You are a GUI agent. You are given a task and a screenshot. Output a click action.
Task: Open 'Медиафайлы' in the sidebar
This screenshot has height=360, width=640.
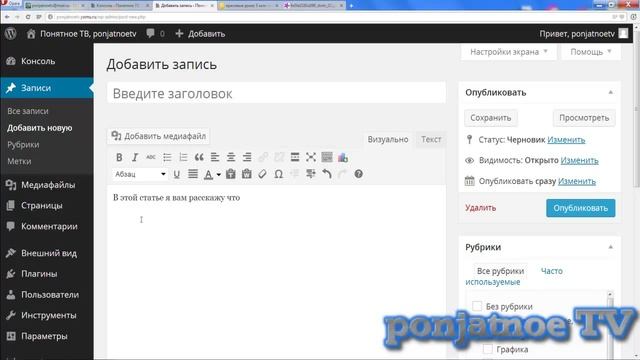[47, 185]
